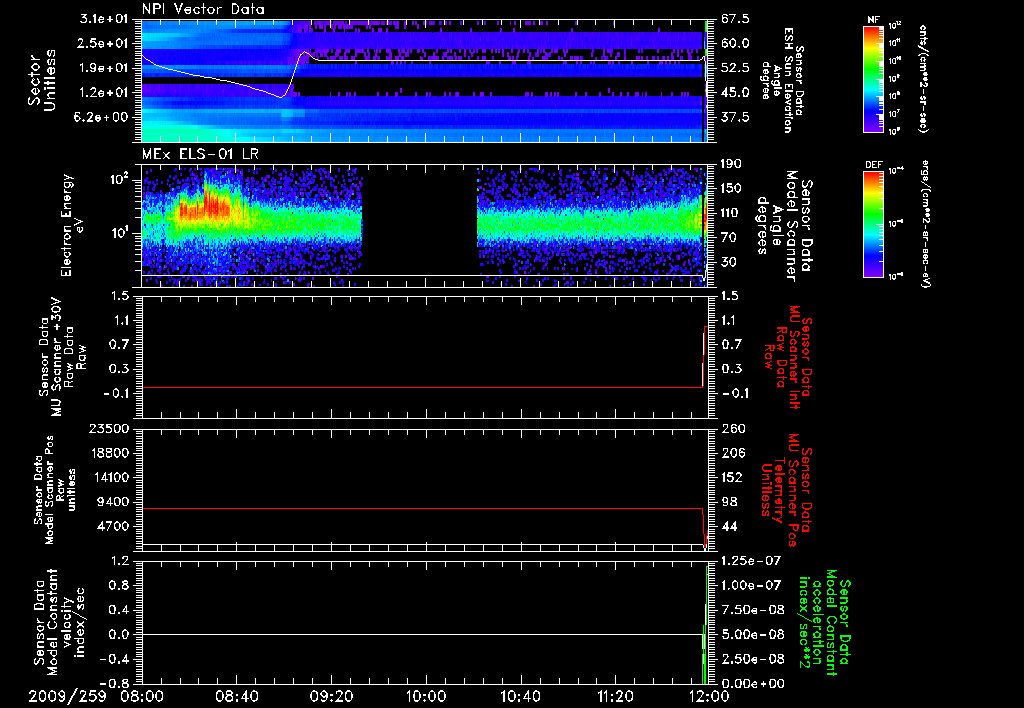Select the 'ESH Sun Elevation Angle degree' axis title

pyautogui.click(x=782, y=80)
